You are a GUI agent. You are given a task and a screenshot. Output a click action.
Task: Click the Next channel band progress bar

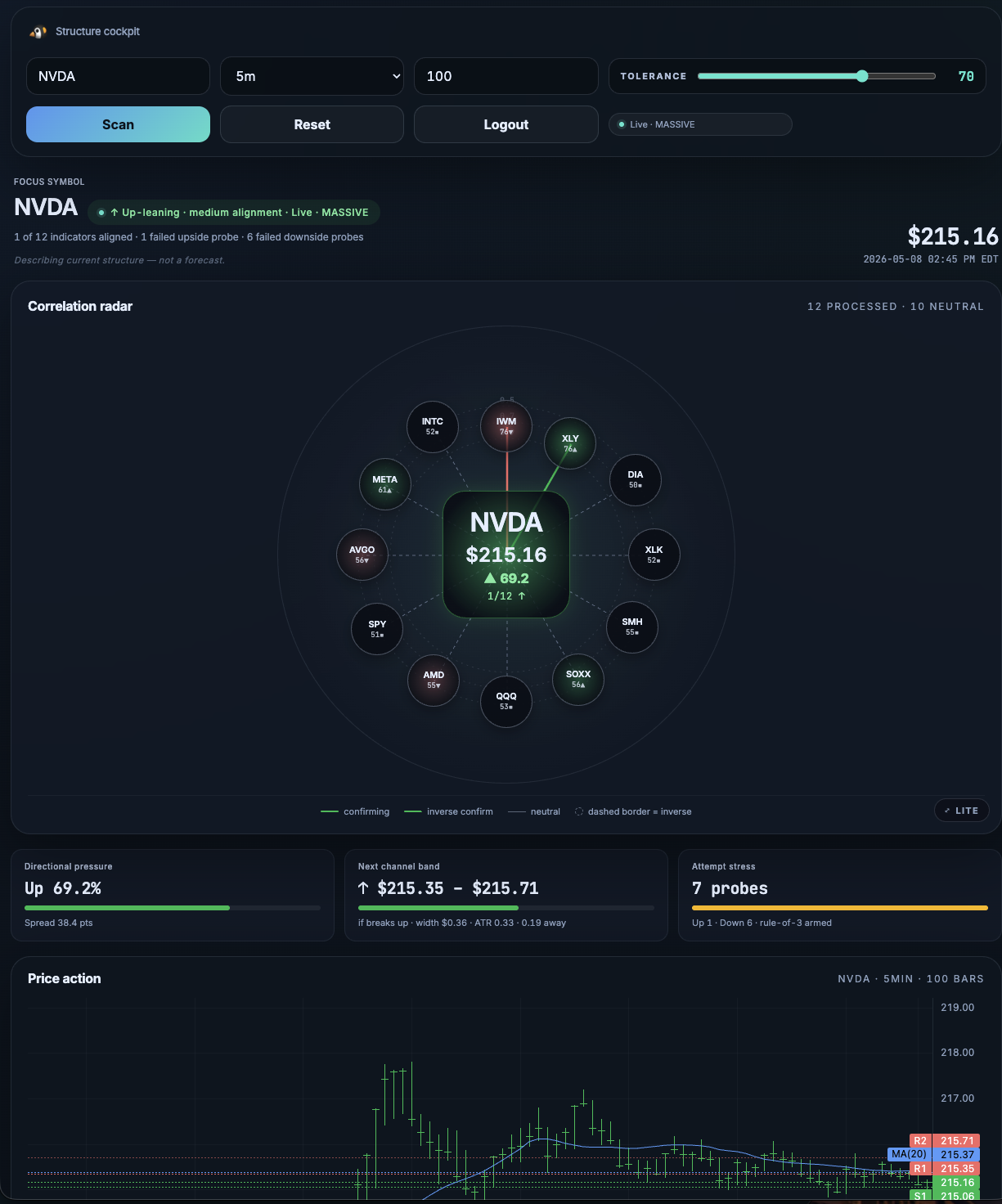(x=506, y=908)
